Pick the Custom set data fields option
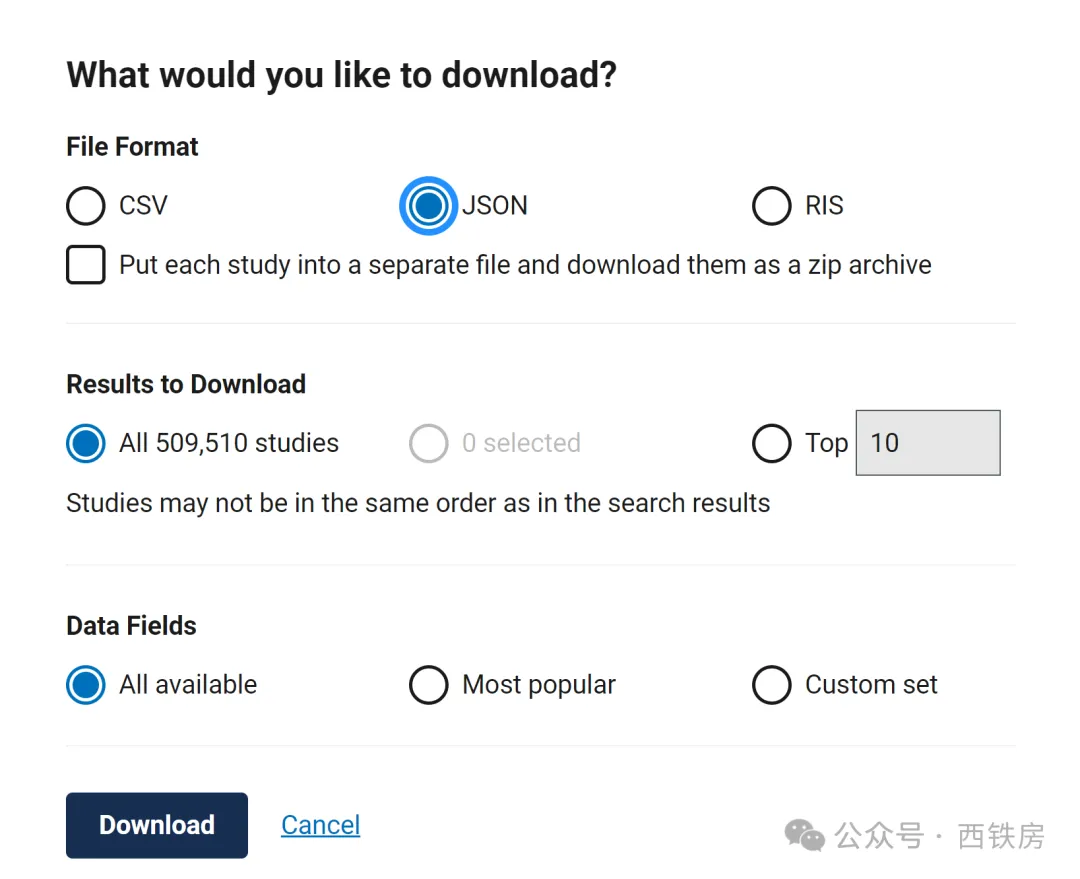 771,685
